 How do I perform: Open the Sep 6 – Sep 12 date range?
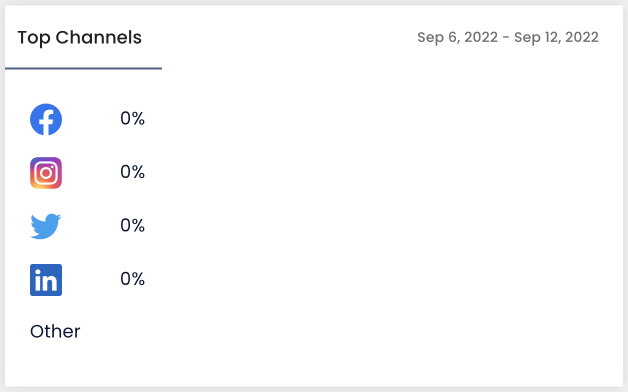coord(508,37)
